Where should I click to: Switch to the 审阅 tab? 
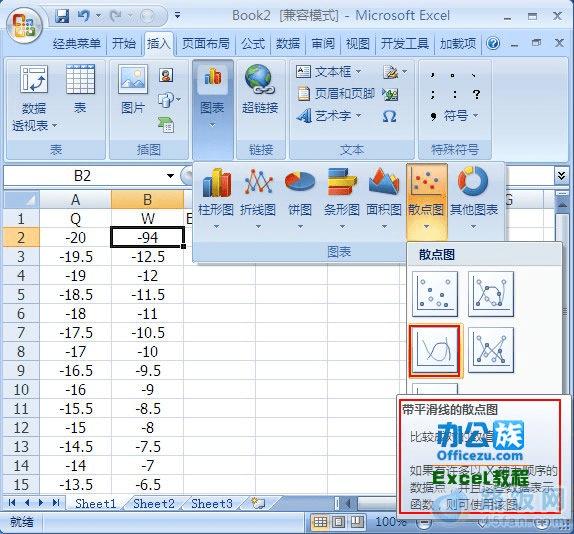click(x=323, y=44)
